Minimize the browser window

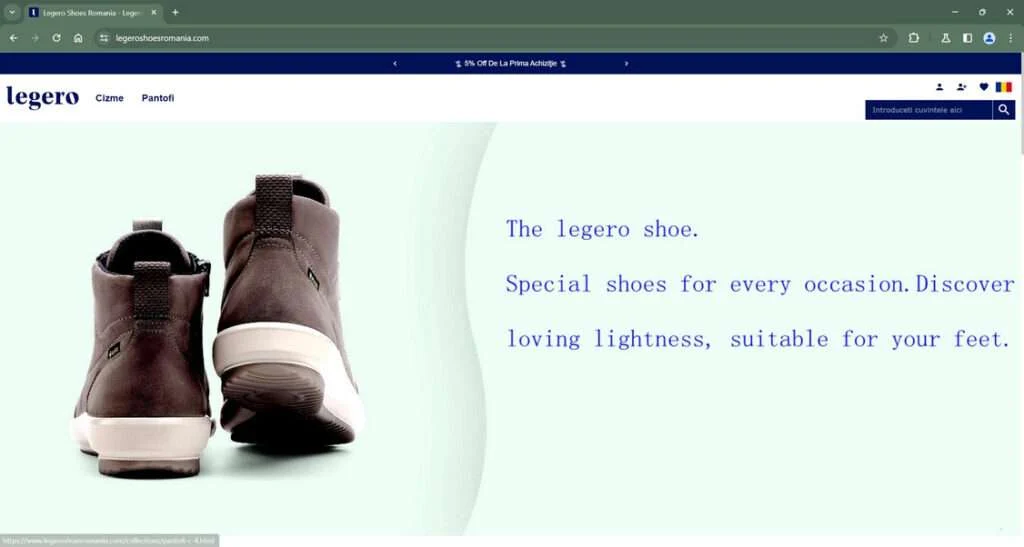point(955,12)
